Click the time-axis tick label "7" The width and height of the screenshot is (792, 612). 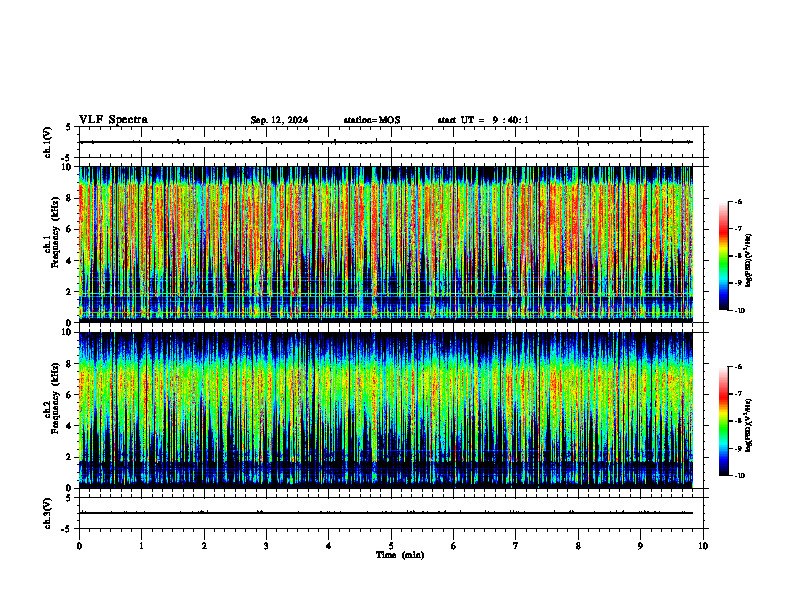(x=516, y=546)
